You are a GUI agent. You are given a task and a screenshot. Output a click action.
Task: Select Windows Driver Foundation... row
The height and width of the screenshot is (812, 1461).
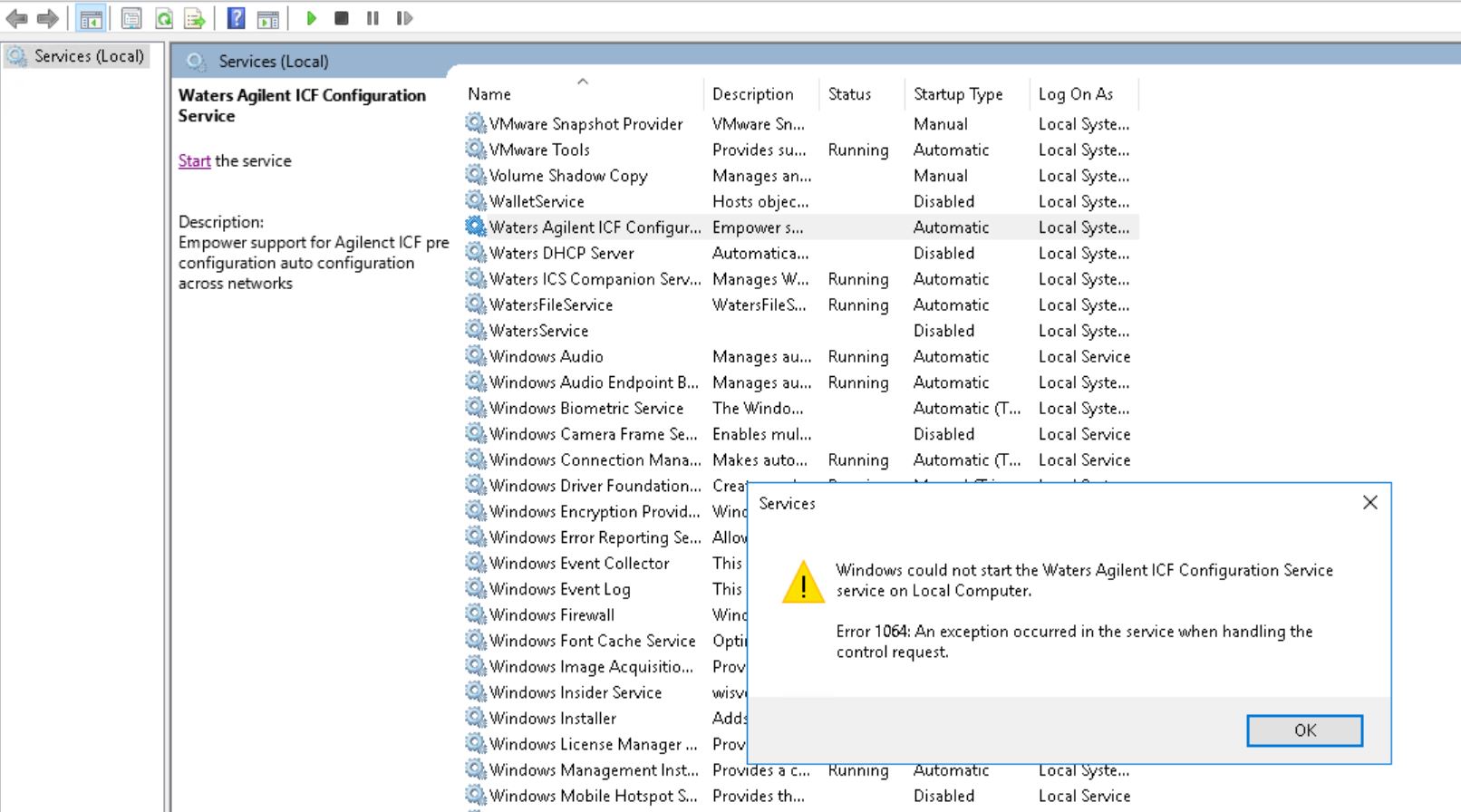click(x=605, y=486)
